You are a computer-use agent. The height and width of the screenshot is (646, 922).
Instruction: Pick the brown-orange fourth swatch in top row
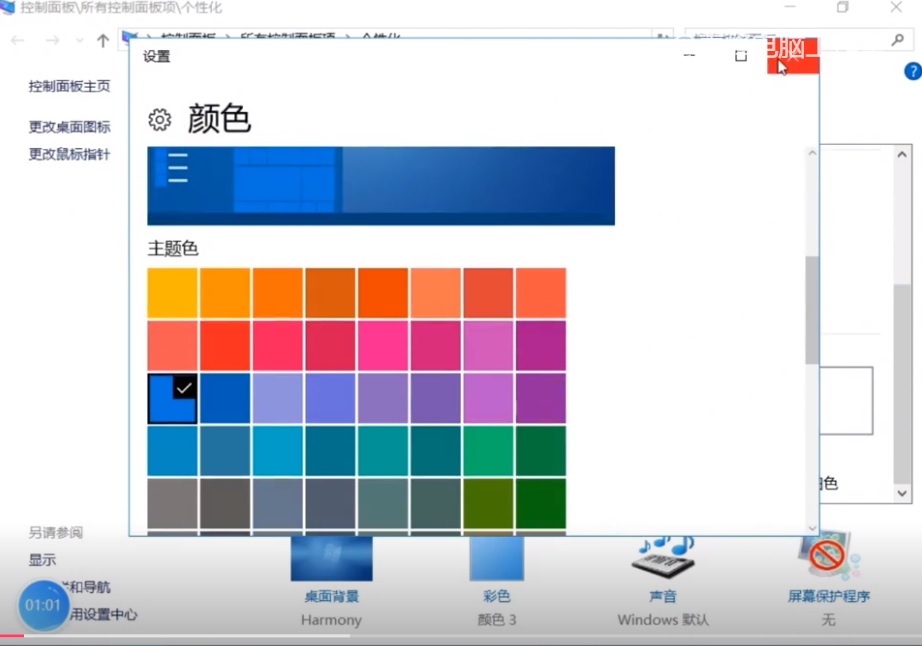[x=330, y=293]
